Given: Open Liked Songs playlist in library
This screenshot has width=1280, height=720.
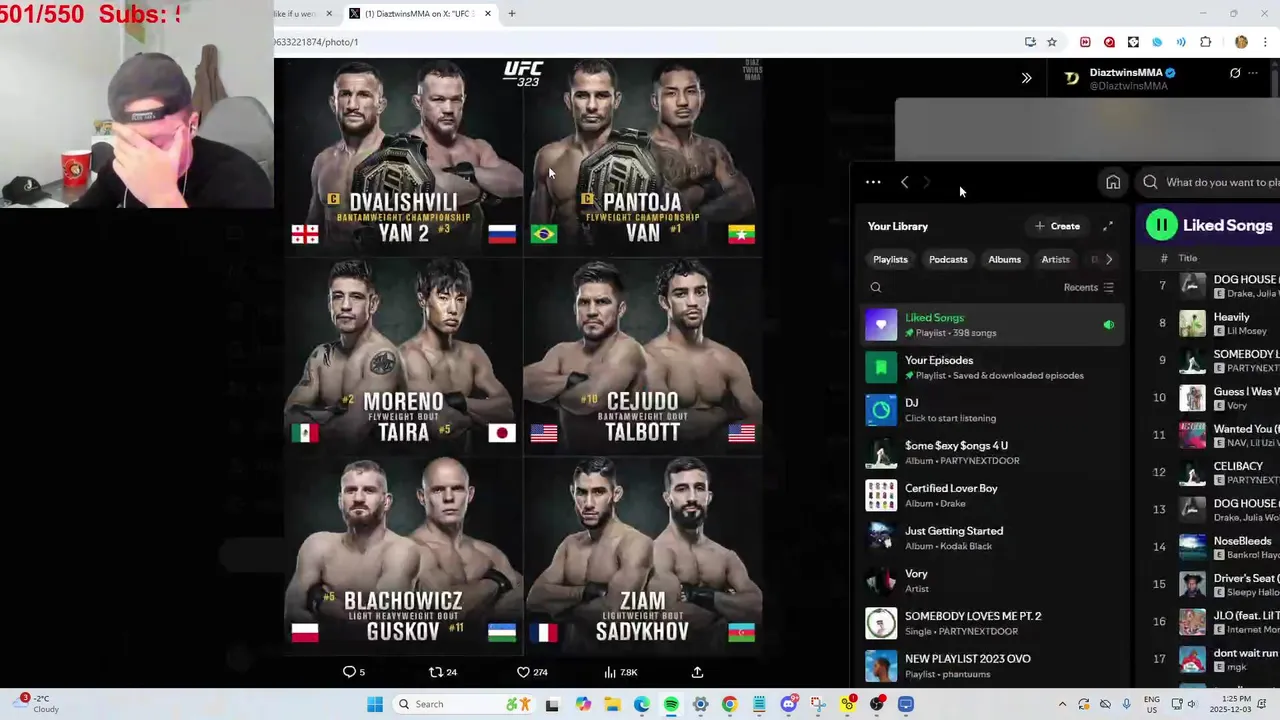Looking at the screenshot, I should [x=990, y=325].
